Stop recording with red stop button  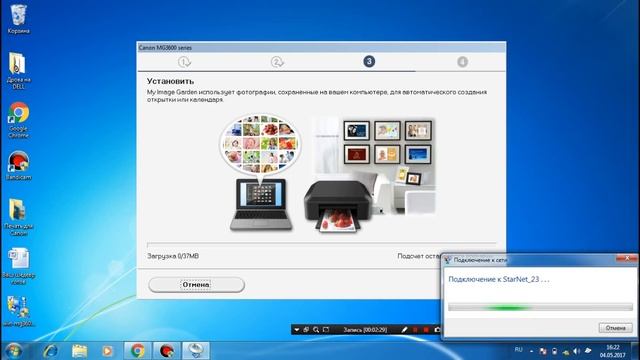426,329
